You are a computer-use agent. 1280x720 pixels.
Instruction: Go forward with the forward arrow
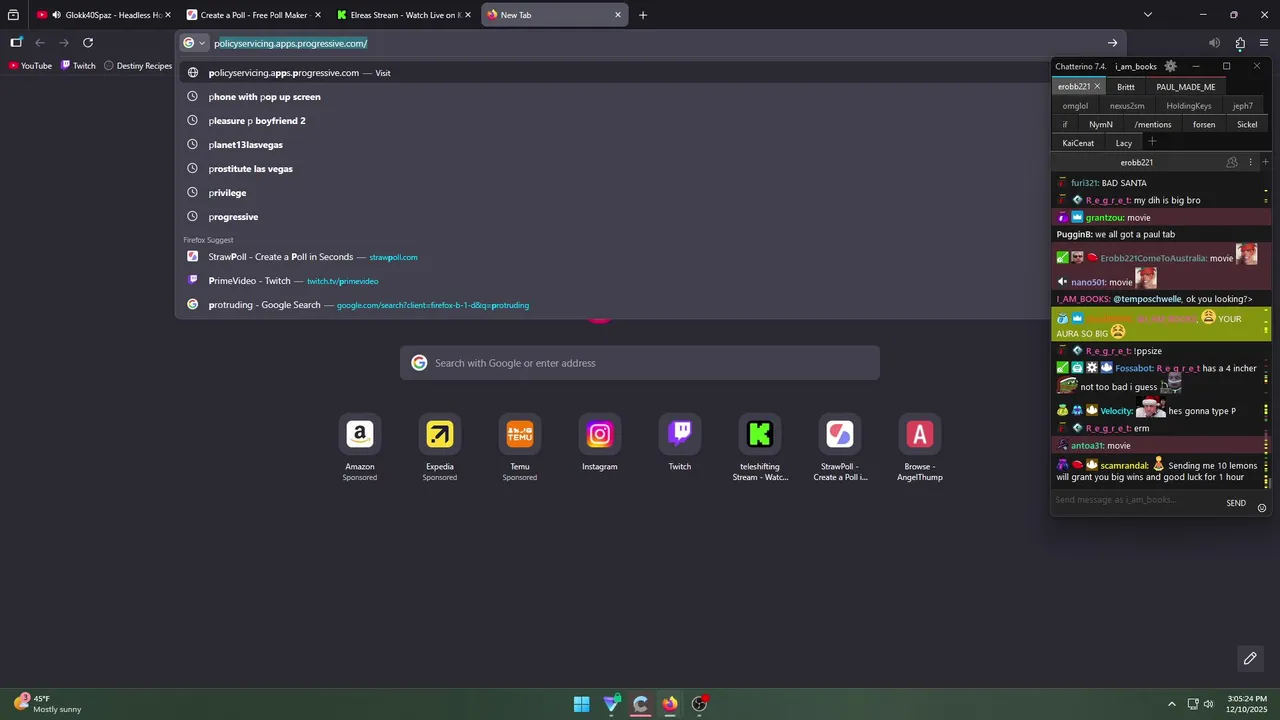(64, 43)
